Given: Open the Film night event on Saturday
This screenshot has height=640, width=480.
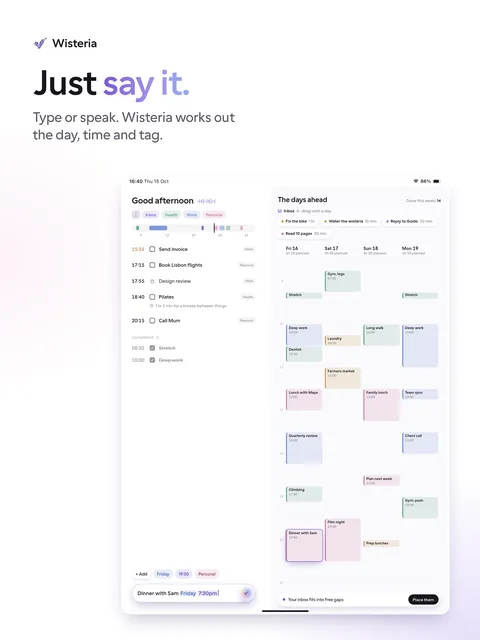Looking at the screenshot, I should click(x=343, y=540).
